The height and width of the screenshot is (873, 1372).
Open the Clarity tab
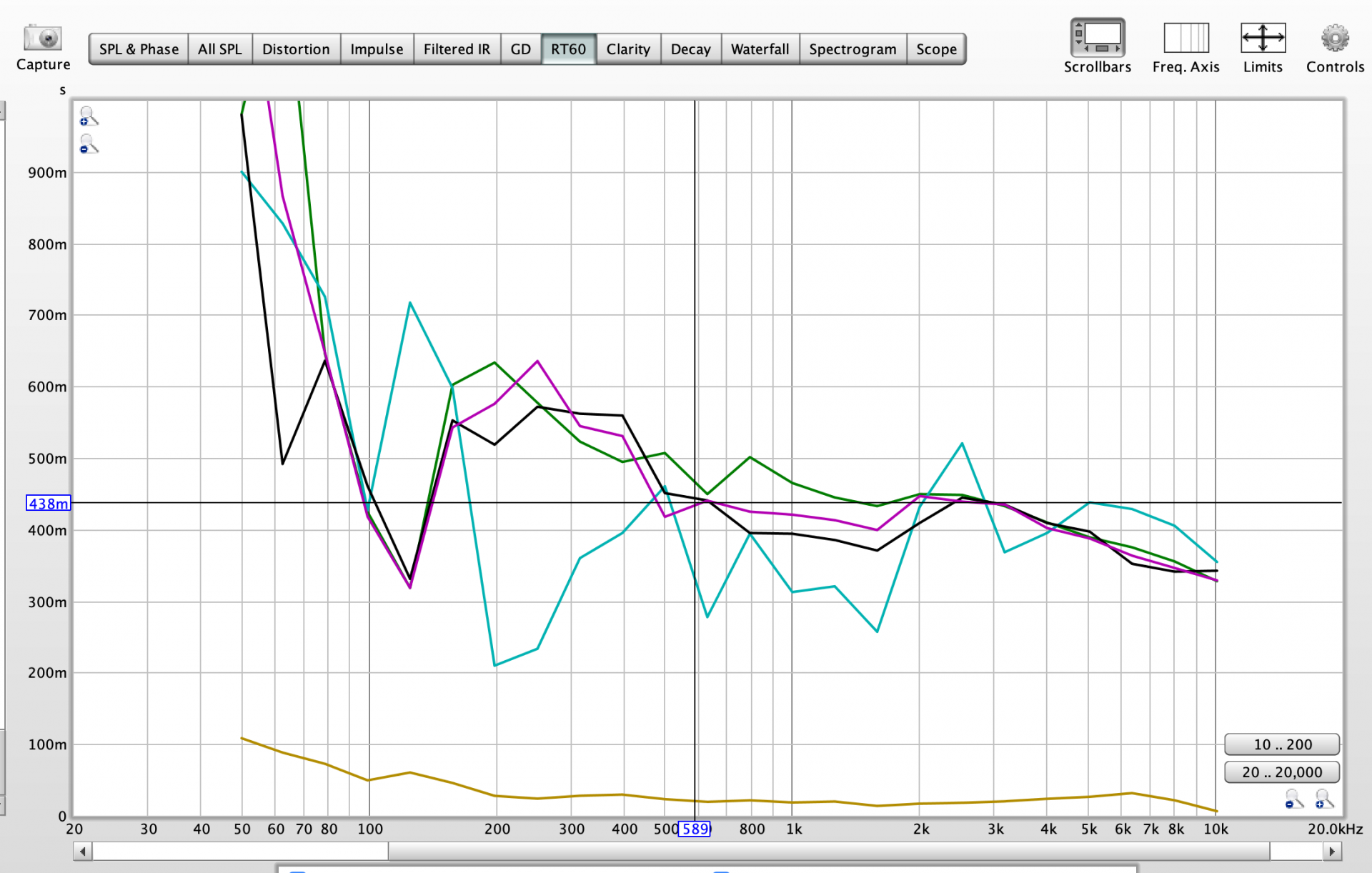628,49
